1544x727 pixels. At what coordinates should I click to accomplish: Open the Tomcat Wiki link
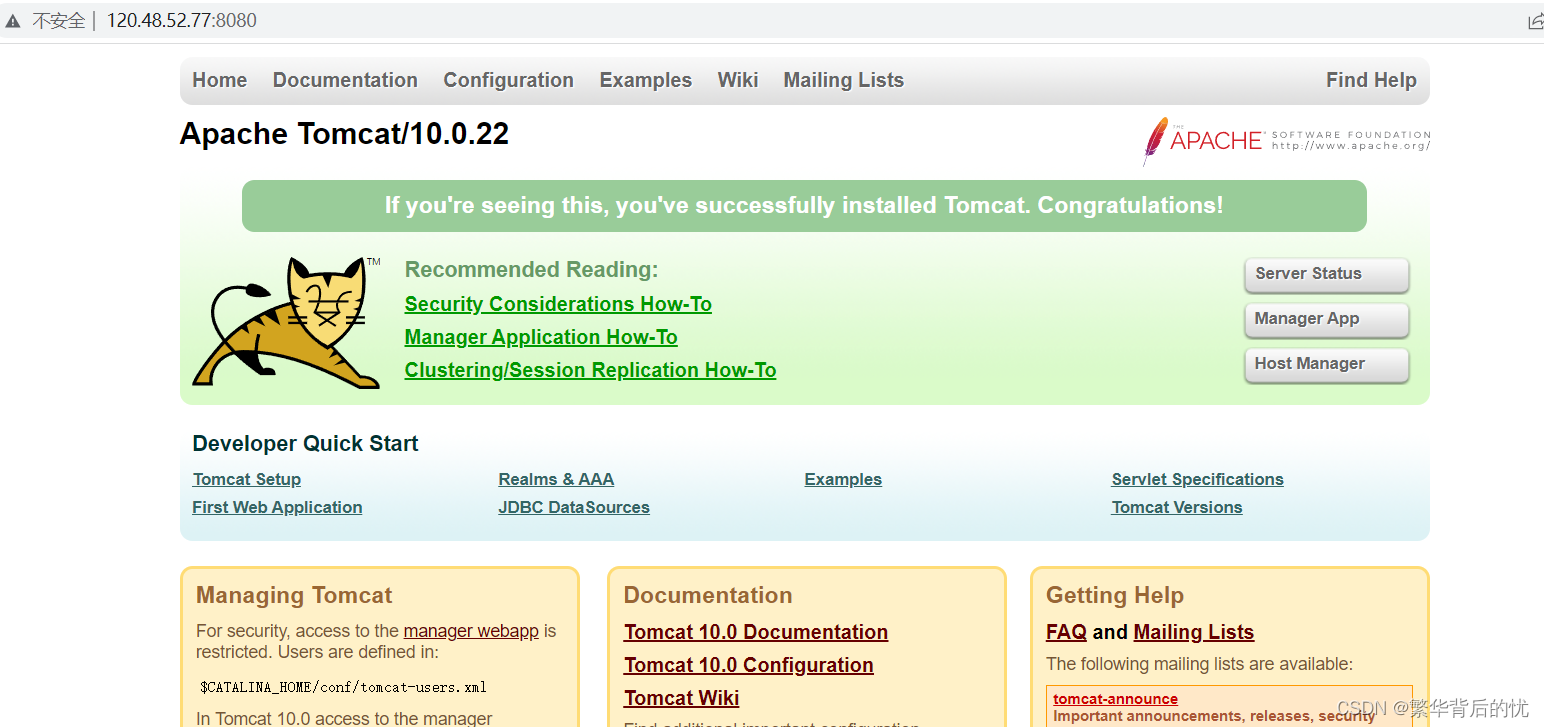pos(682,698)
